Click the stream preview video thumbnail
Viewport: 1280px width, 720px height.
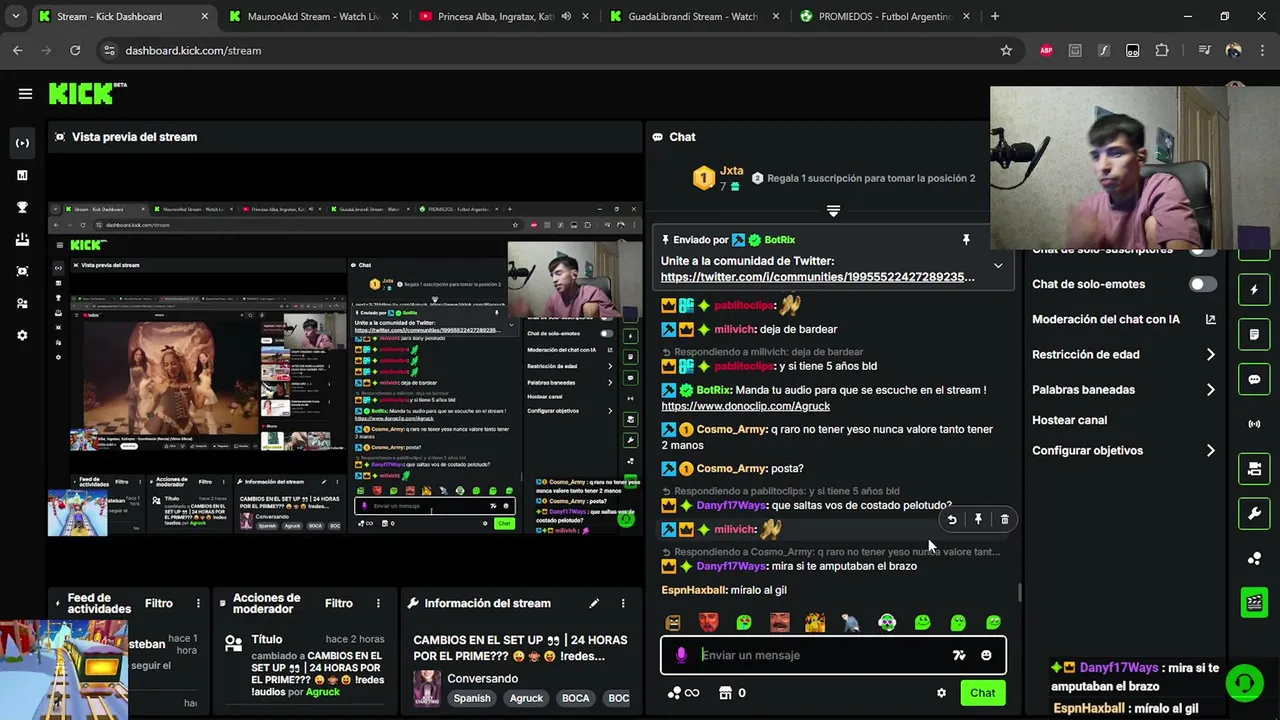[345, 370]
